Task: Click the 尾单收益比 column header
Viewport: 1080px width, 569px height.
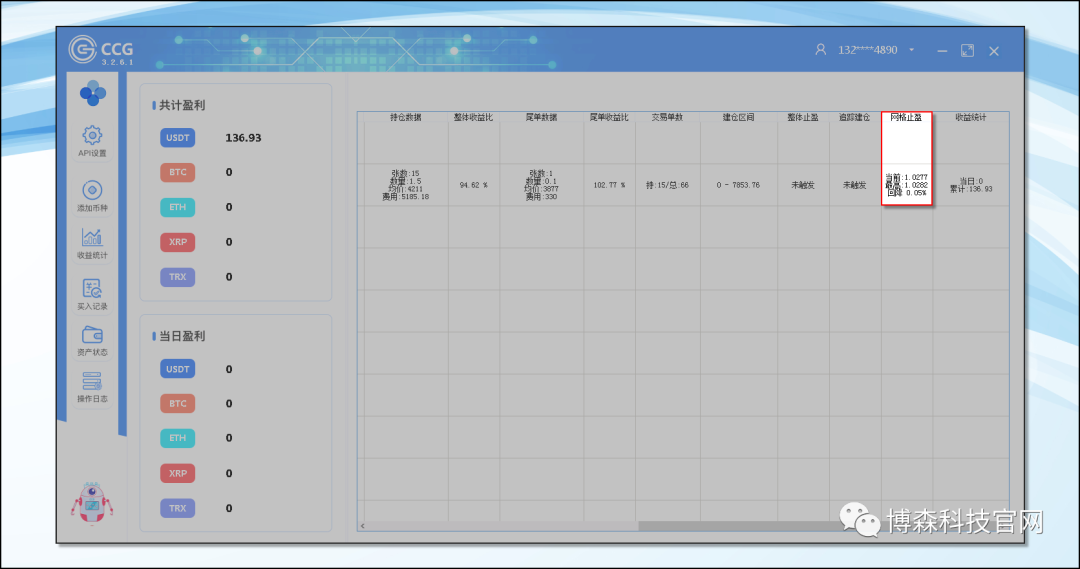Action: click(609, 118)
